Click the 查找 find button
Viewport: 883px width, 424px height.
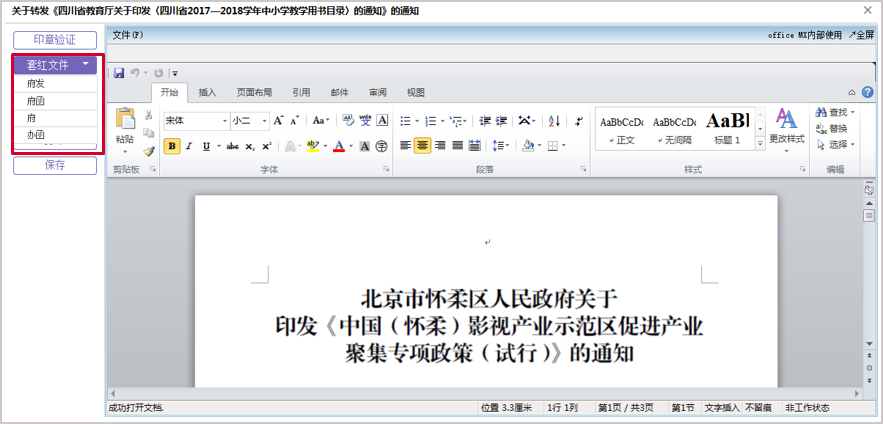835,113
